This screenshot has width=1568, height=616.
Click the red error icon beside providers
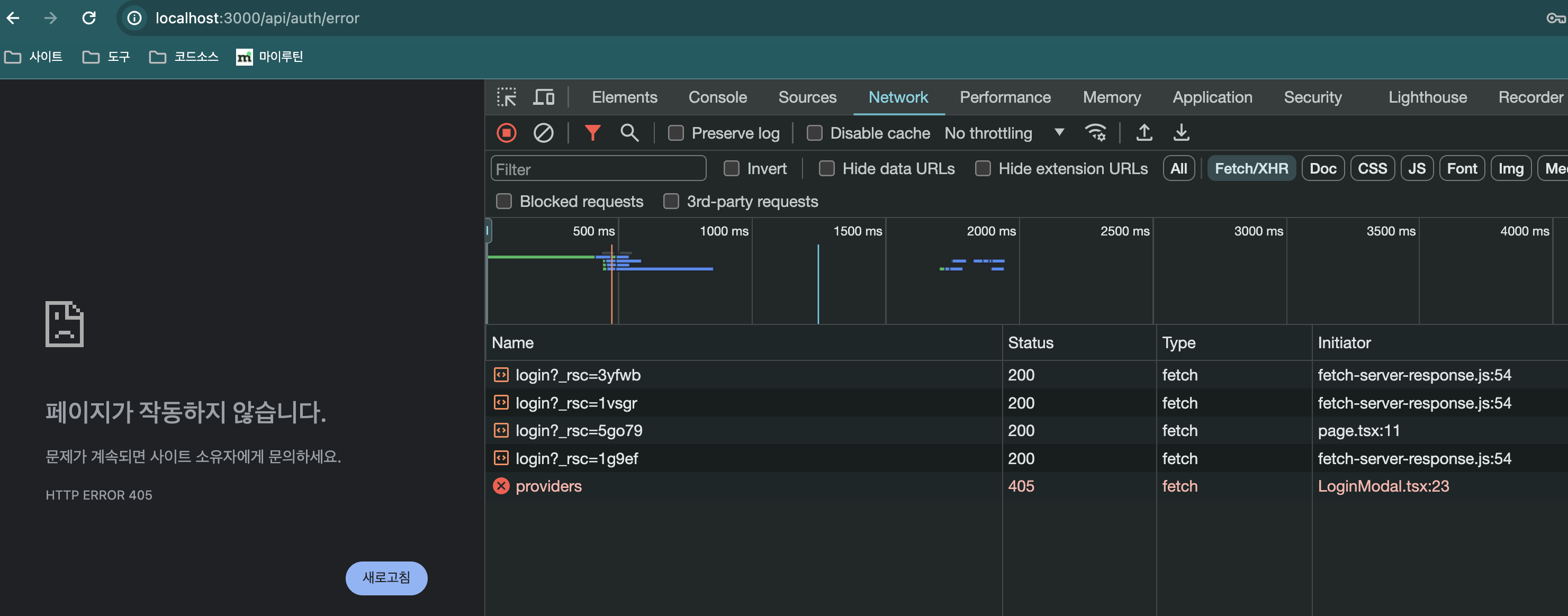(x=501, y=486)
